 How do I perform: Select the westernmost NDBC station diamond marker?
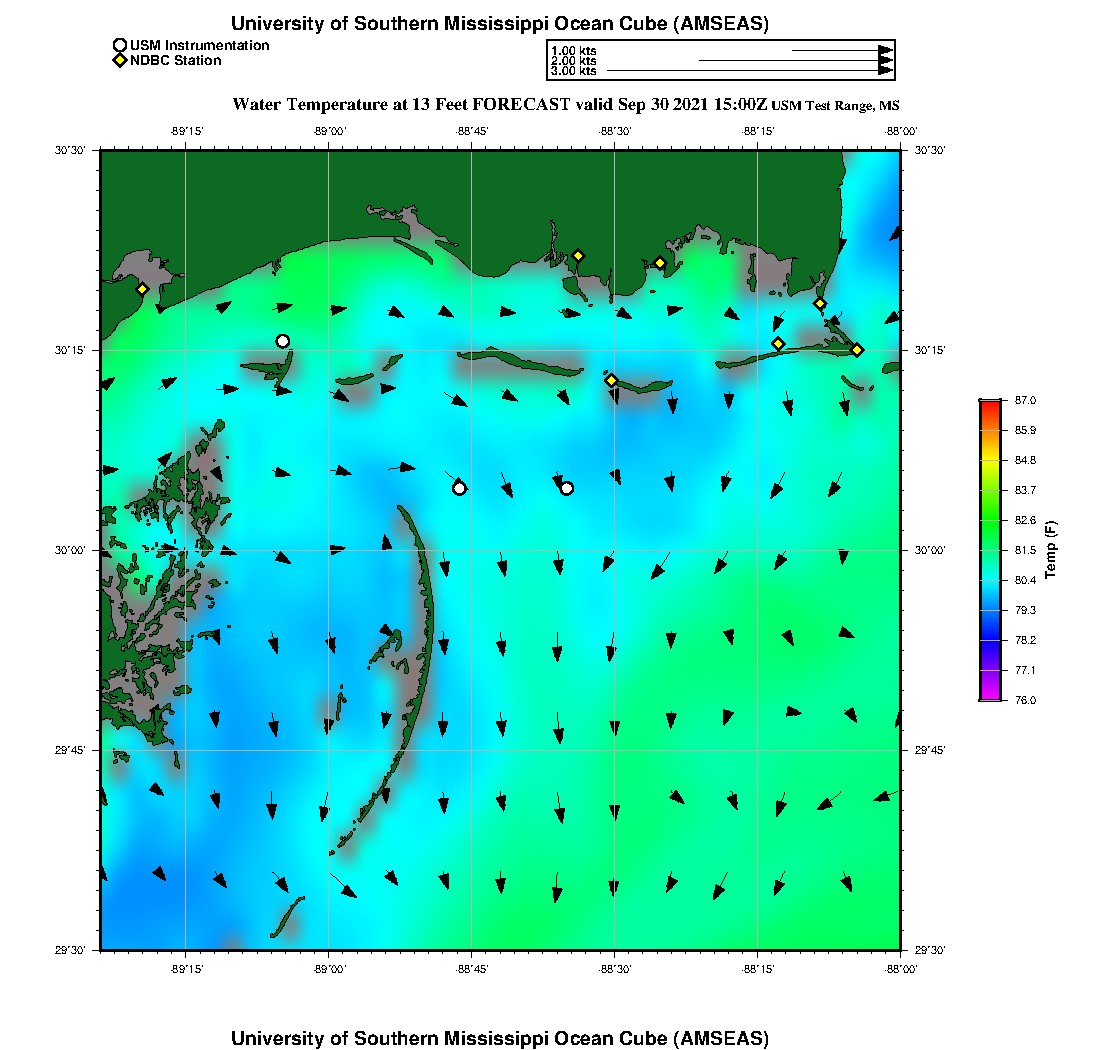pyautogui.click(x=142, y=289)
